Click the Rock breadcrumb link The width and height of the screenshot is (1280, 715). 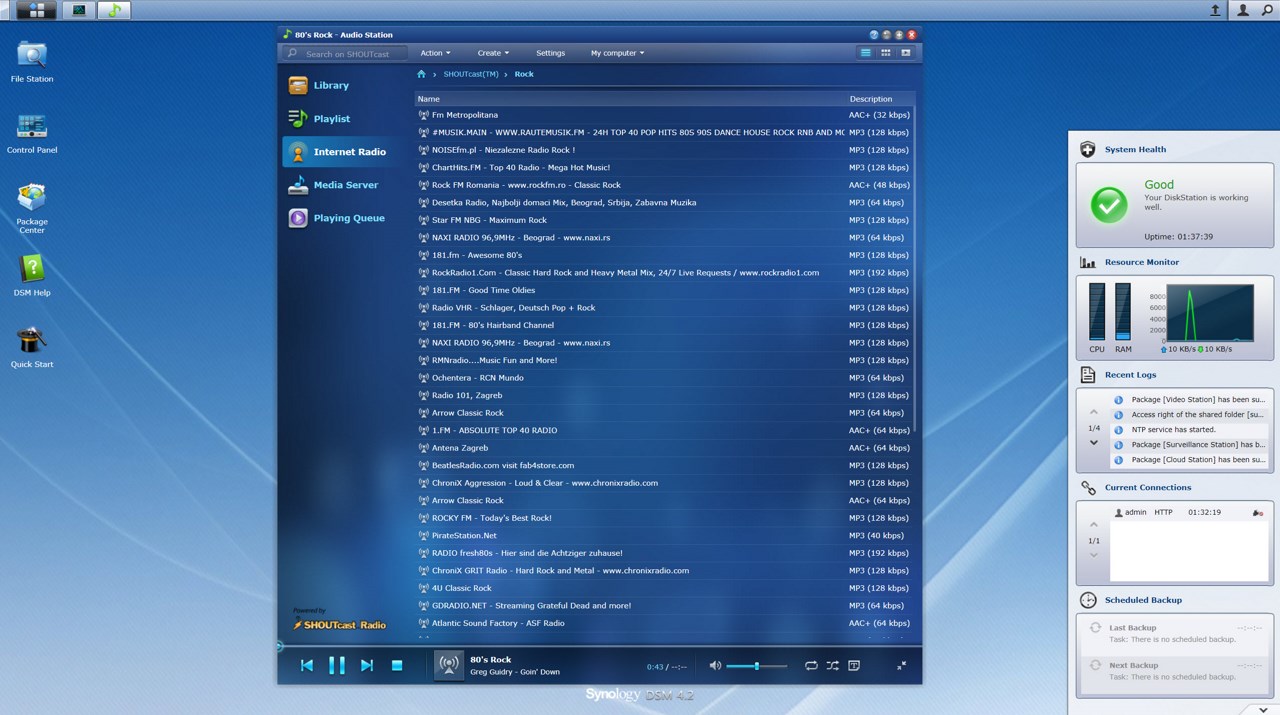pos(524,74)
